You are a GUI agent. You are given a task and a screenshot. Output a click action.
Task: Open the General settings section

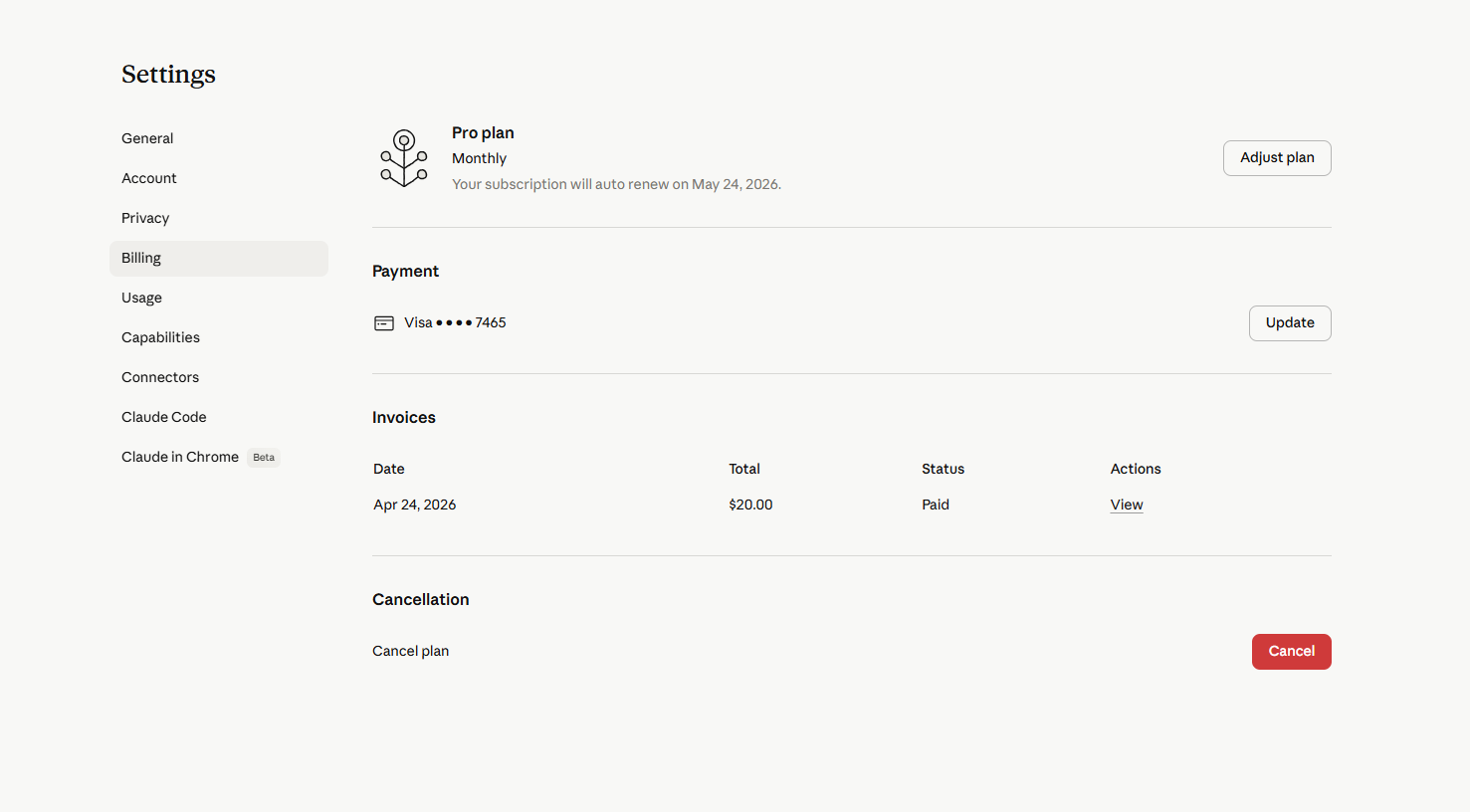coord(147,138)
